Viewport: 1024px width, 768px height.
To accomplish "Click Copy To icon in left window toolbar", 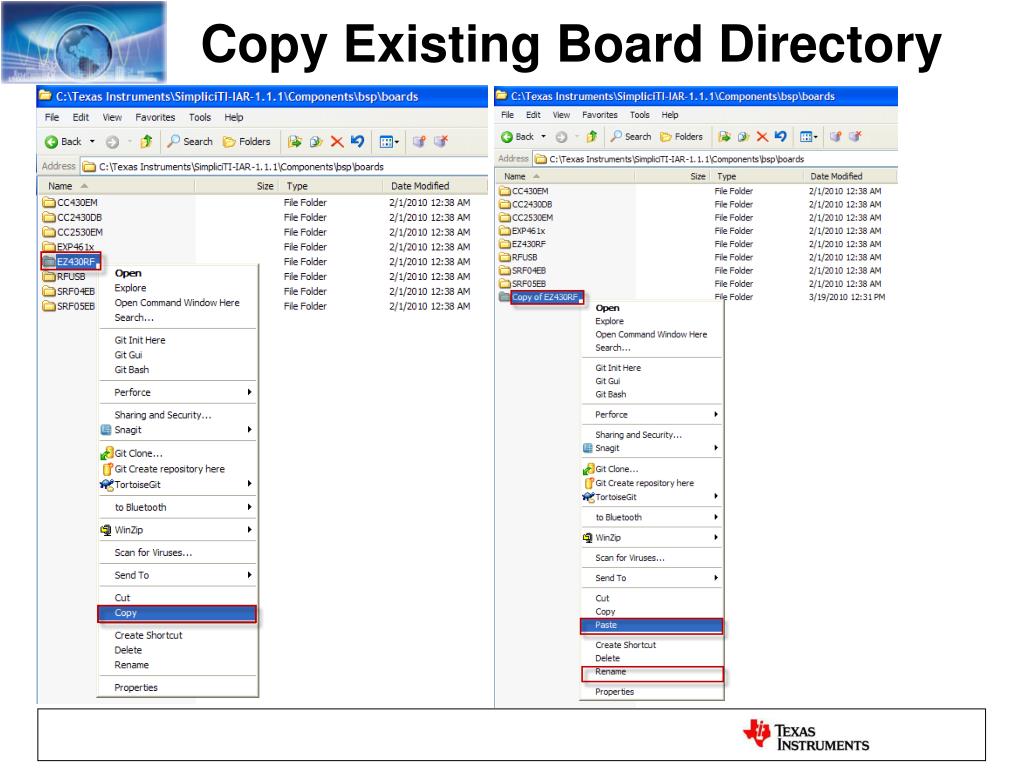I will 316,141.
